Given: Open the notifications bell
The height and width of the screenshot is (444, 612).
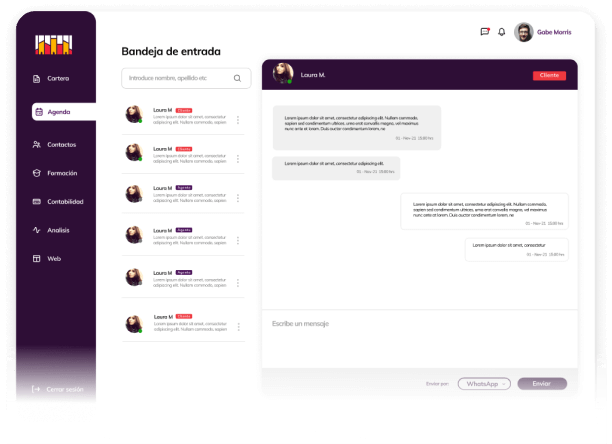Looking at the screenshot, I should coord(502,32).
